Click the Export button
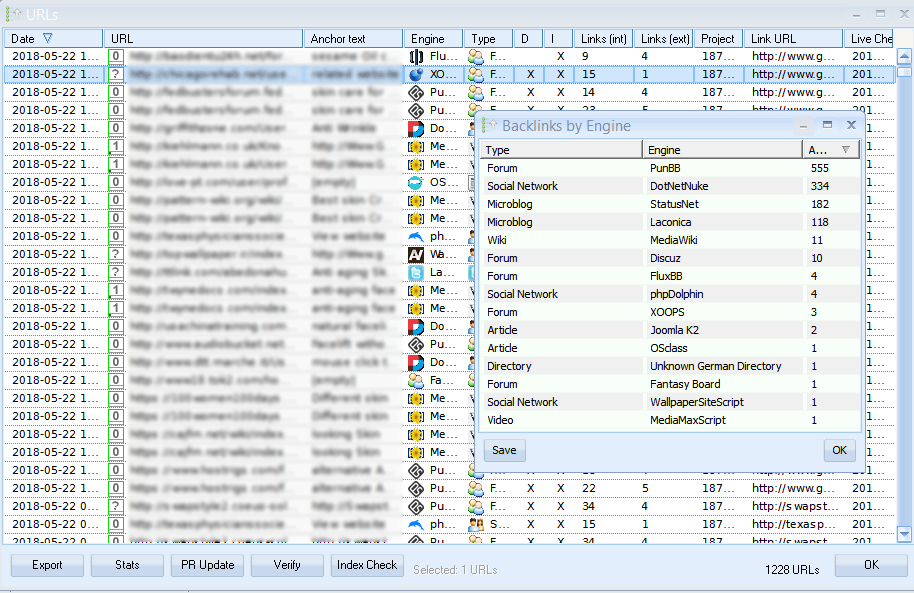Screen dimensions: 914x593 (47, 565)
